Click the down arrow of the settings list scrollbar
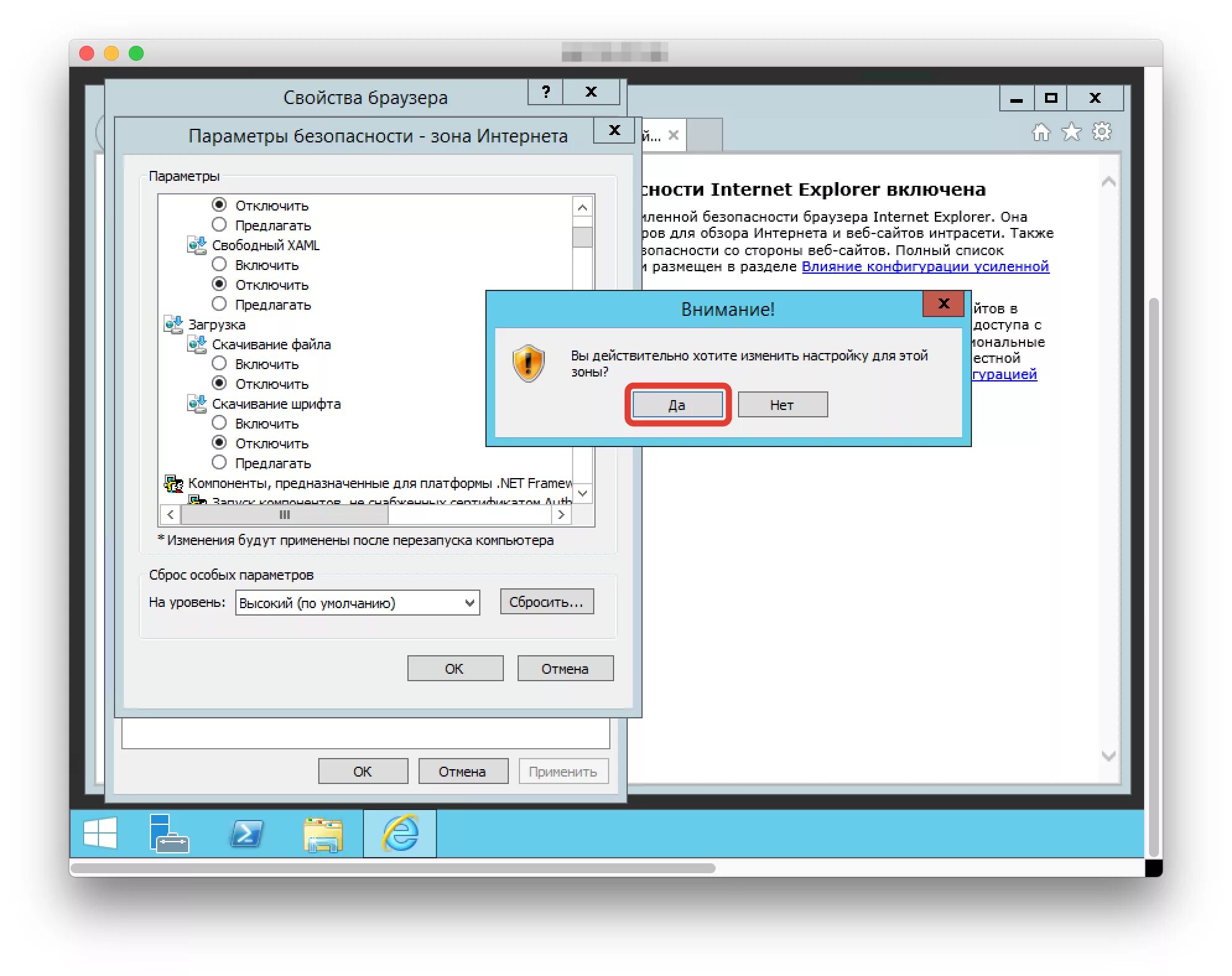 582,494
